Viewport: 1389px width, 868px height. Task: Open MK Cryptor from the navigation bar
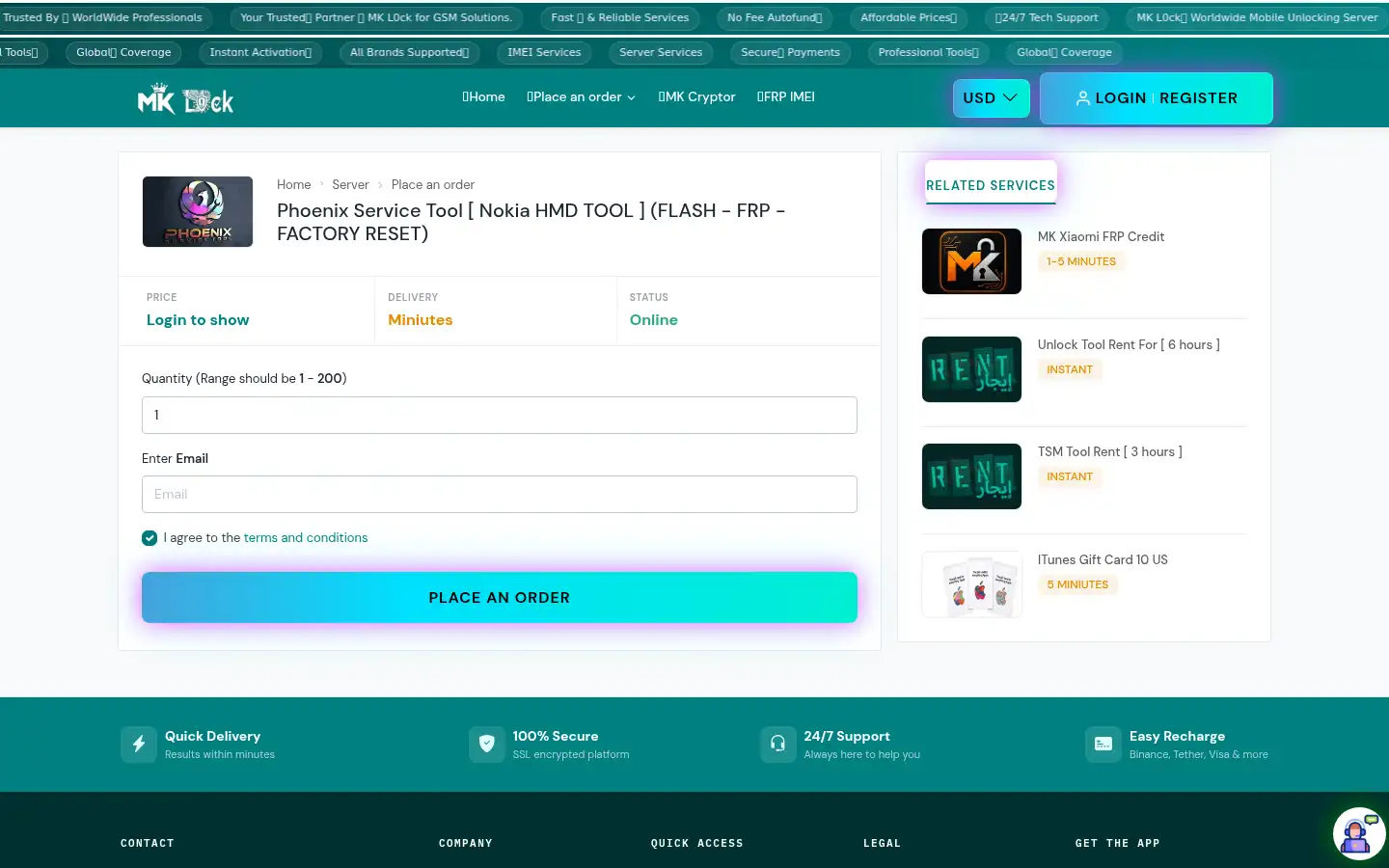point(696,97)
